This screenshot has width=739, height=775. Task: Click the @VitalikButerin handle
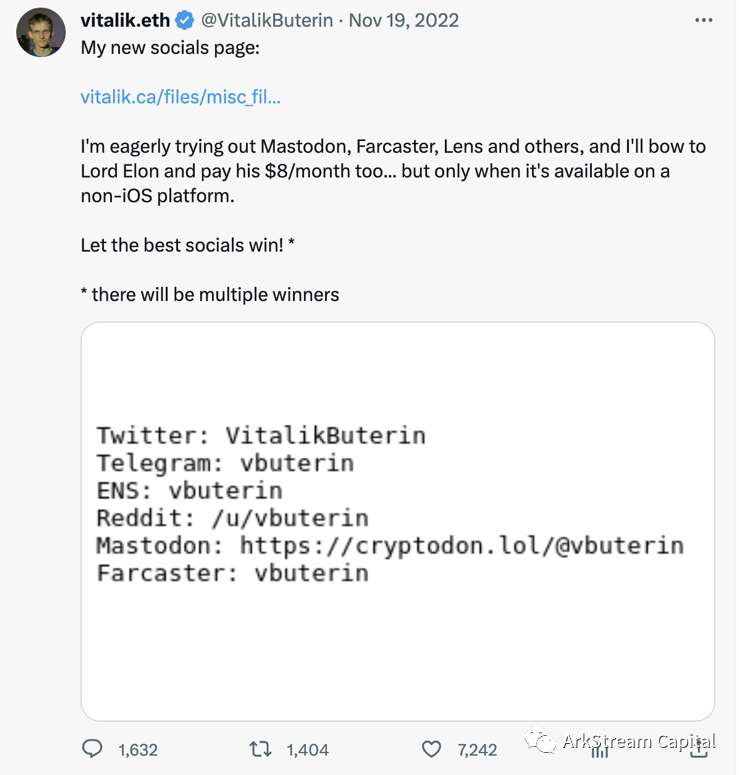click(267, 20)
